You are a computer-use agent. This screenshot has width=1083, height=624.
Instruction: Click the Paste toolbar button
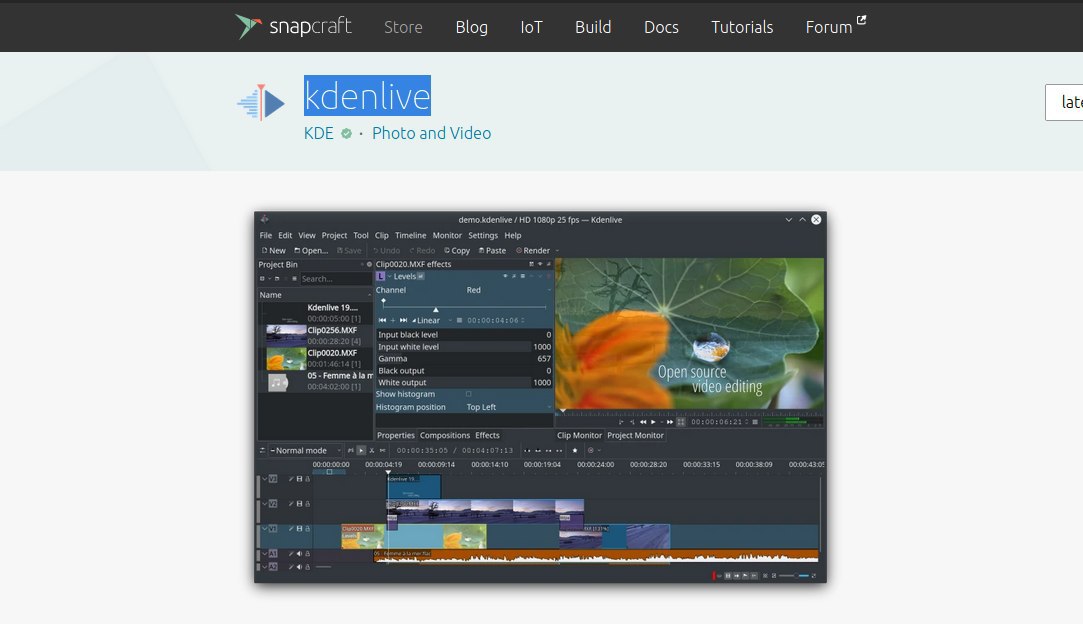[x=492, y=251]
